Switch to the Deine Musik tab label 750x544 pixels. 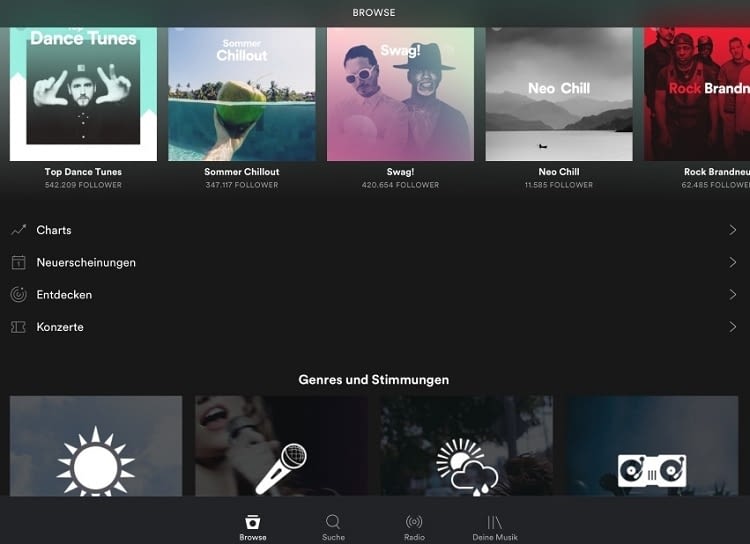coord(495,537)
